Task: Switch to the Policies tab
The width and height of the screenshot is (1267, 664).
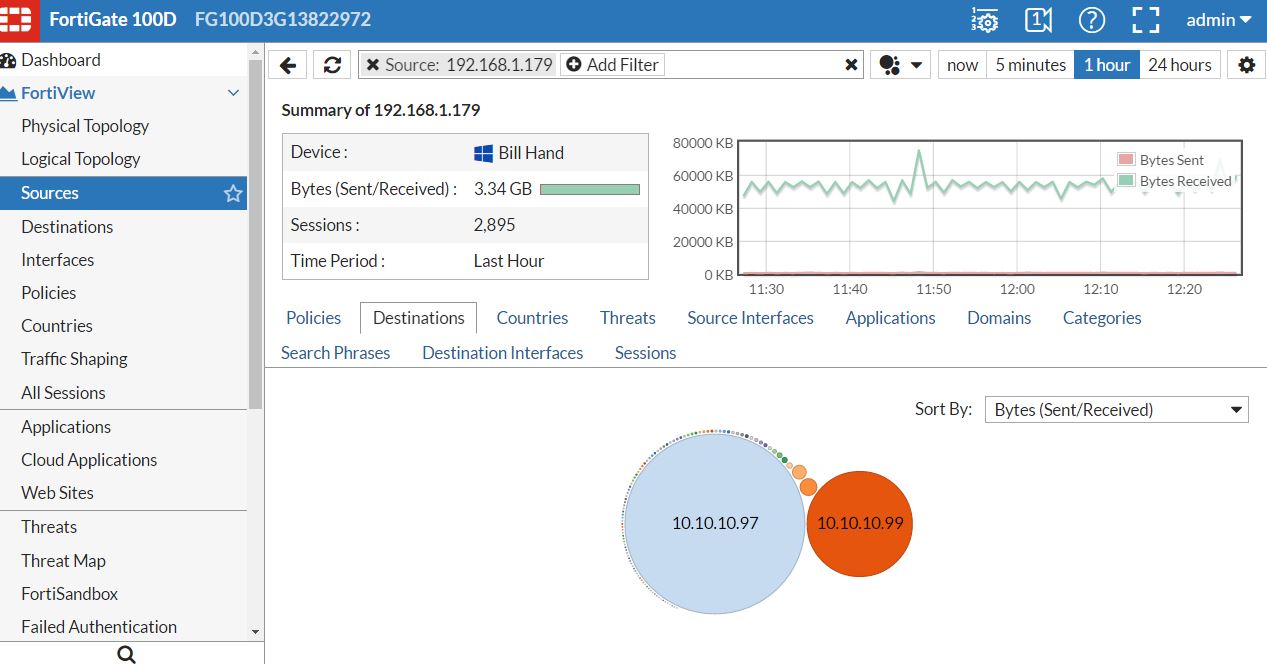Action: (x=313, y=318)
